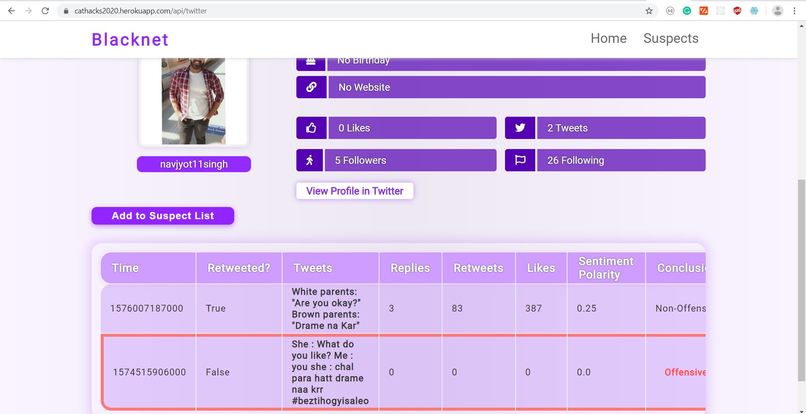Click the 5 Followers stat bar
The height and width of the screenshot is (414, 806).
coord(396,160)
